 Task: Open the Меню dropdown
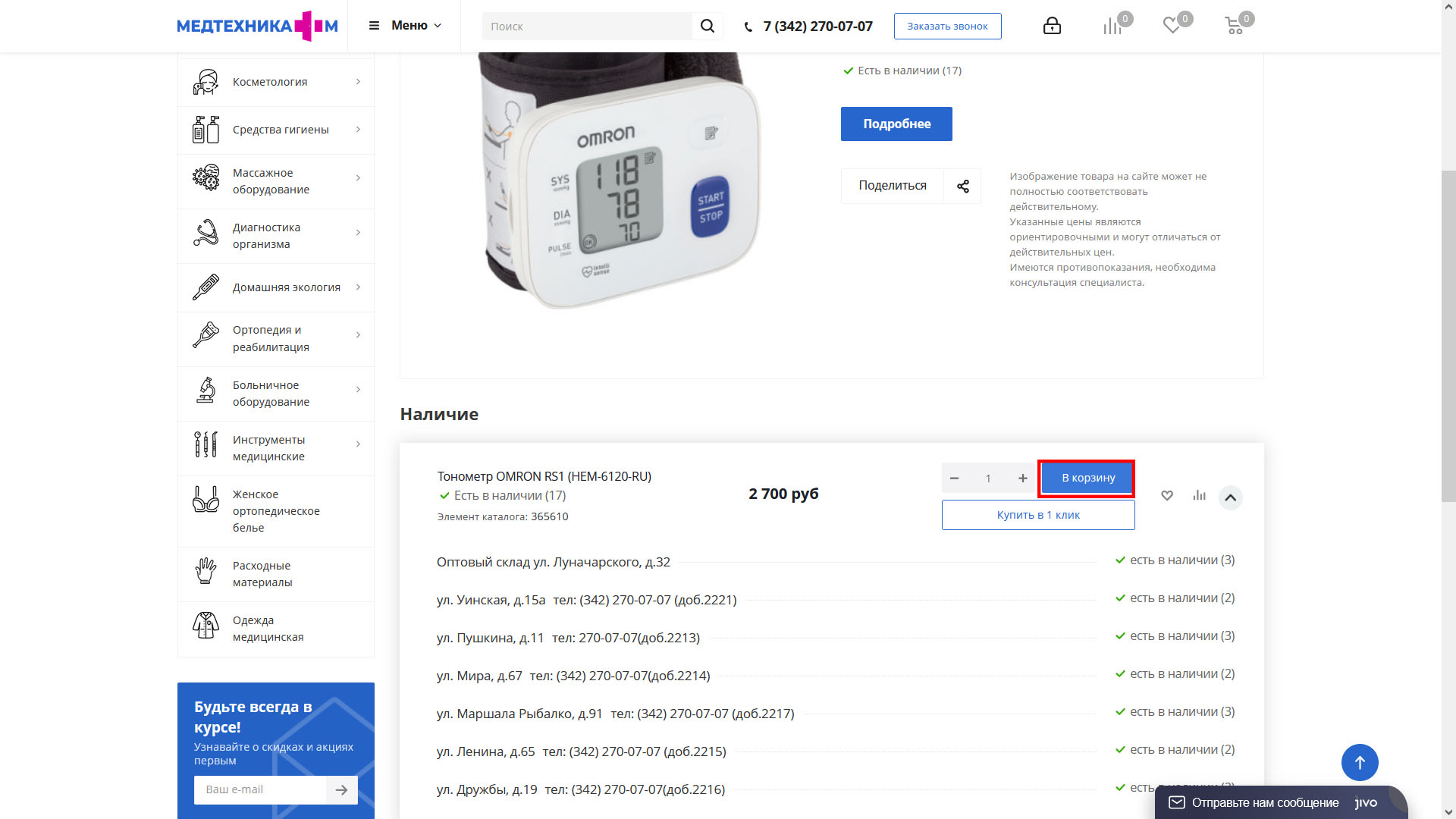405,26
